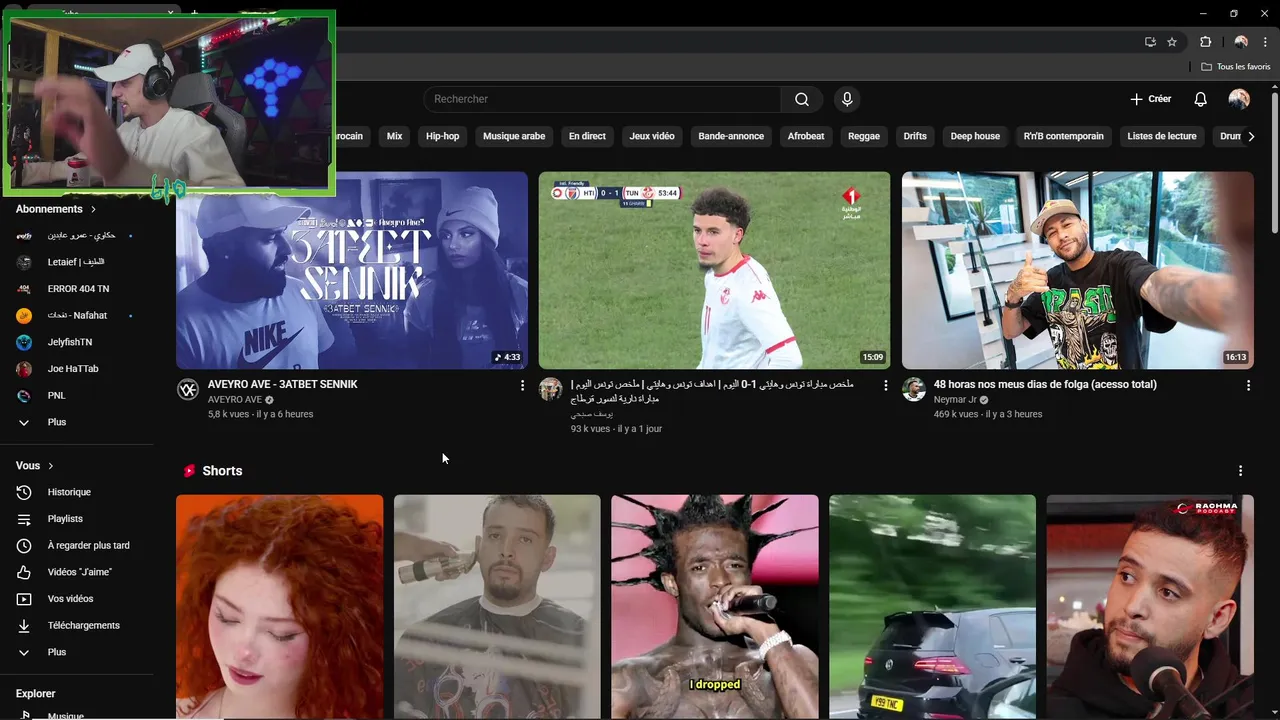
Task: Select the Jeux vidéo chip
Action: [652, 136]
